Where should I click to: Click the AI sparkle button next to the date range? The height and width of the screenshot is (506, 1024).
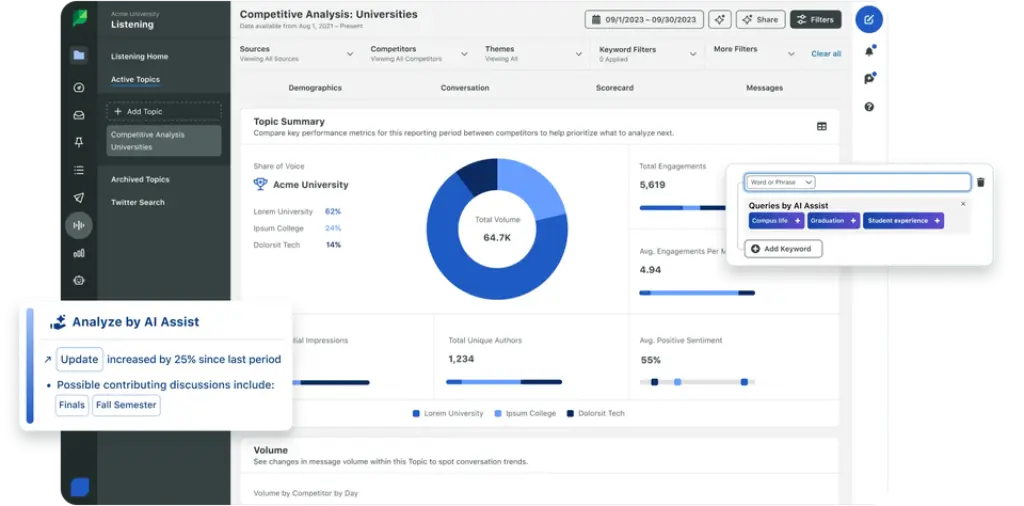point(720,20)
